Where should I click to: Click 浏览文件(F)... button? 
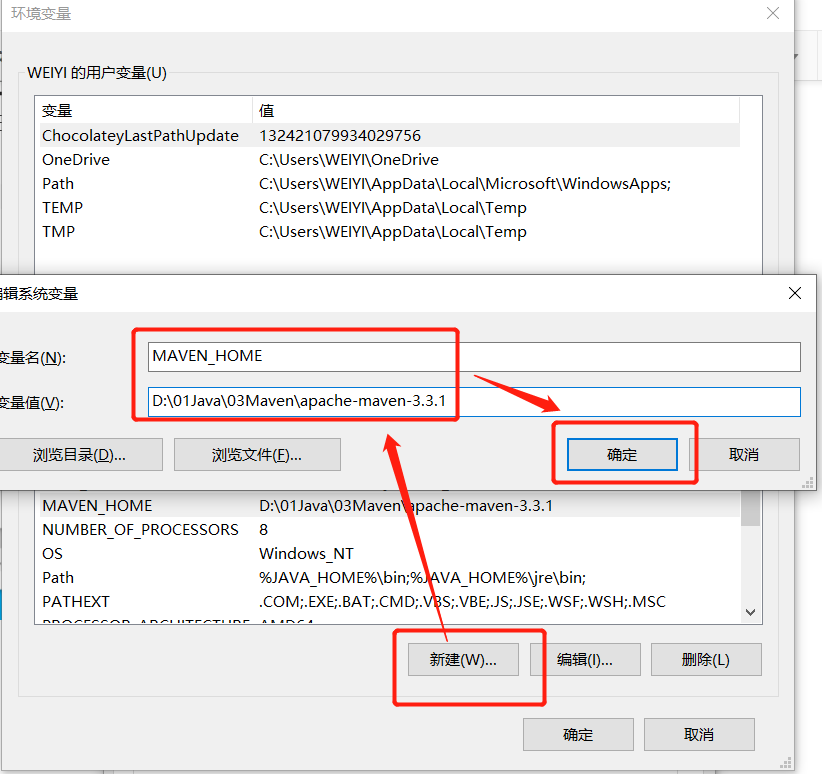pyautogui.click(x=257, y=455)
